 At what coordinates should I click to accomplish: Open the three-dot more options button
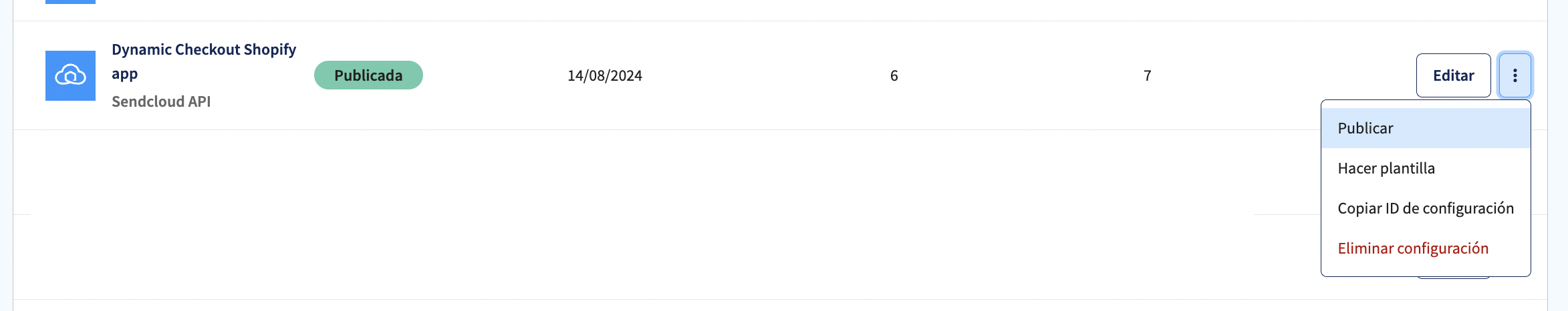[1515, 75]
